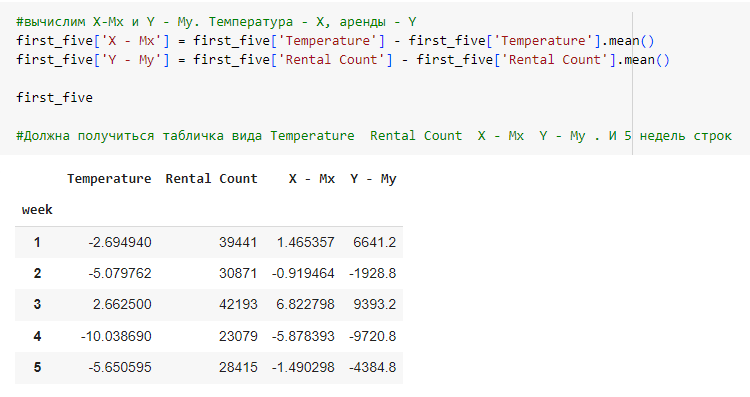750x397 pixels.
Task: Click Y - My value -9720.8
Action: 373,336
